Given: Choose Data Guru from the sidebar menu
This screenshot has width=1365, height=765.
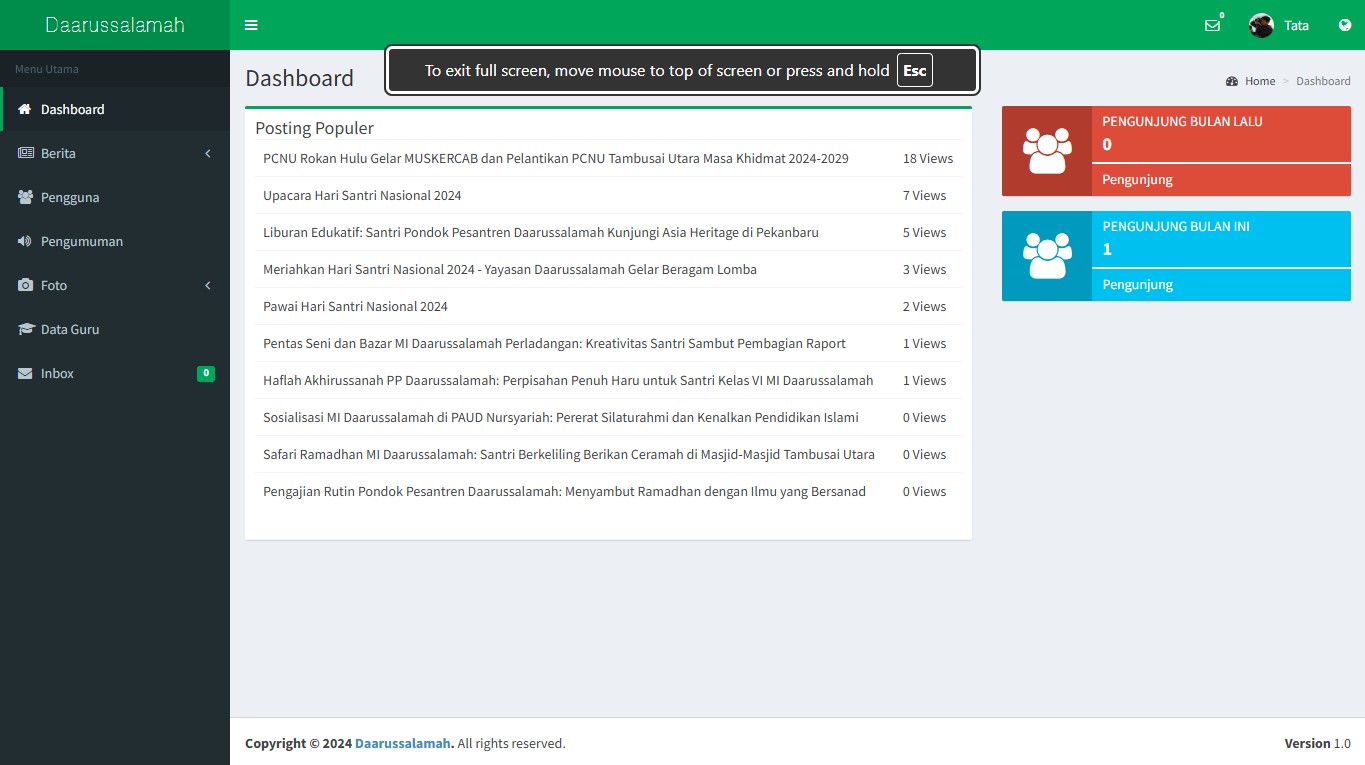Looking at the screenshot, I should [69, 329].
